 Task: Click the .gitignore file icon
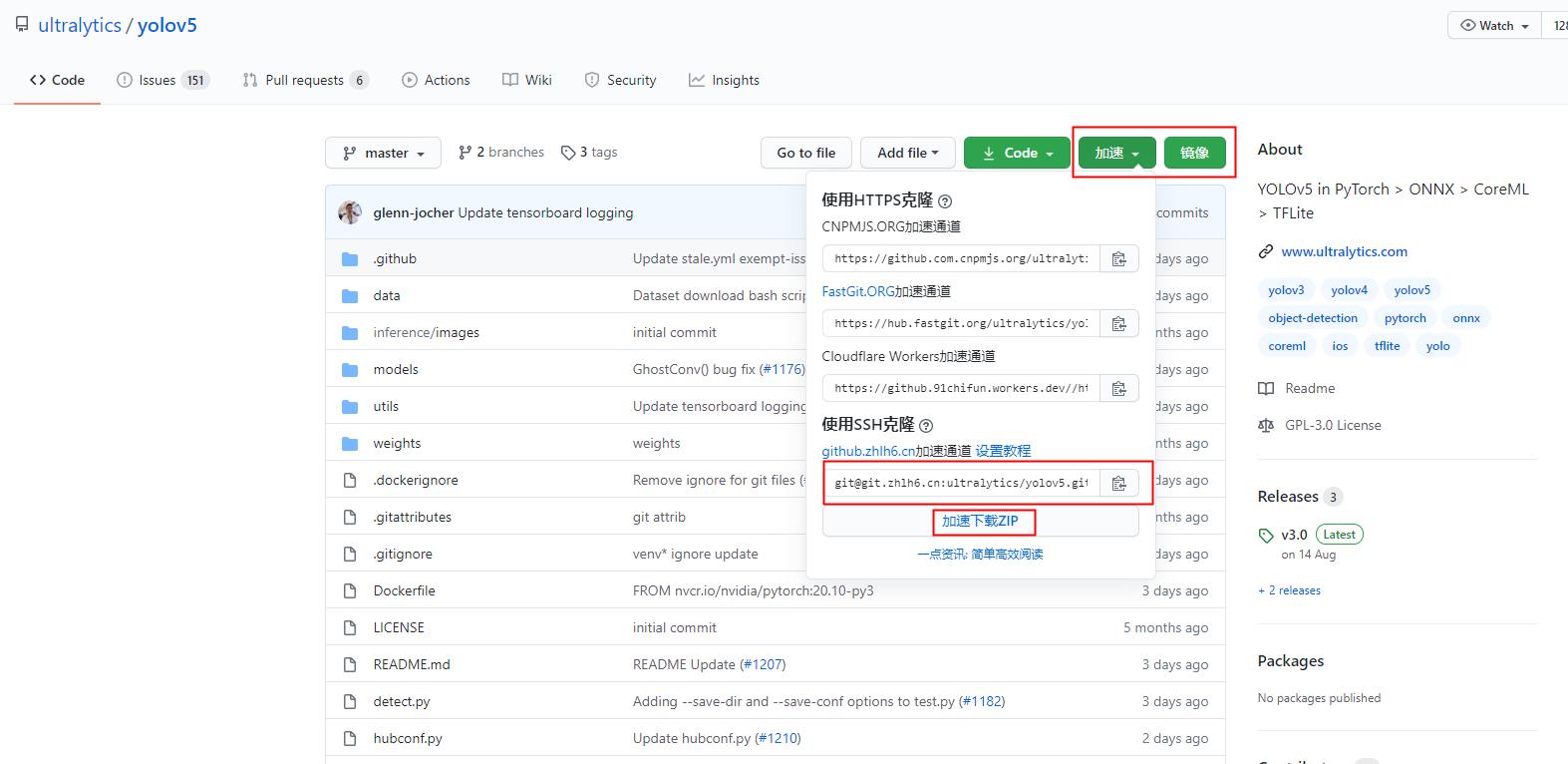350,554
